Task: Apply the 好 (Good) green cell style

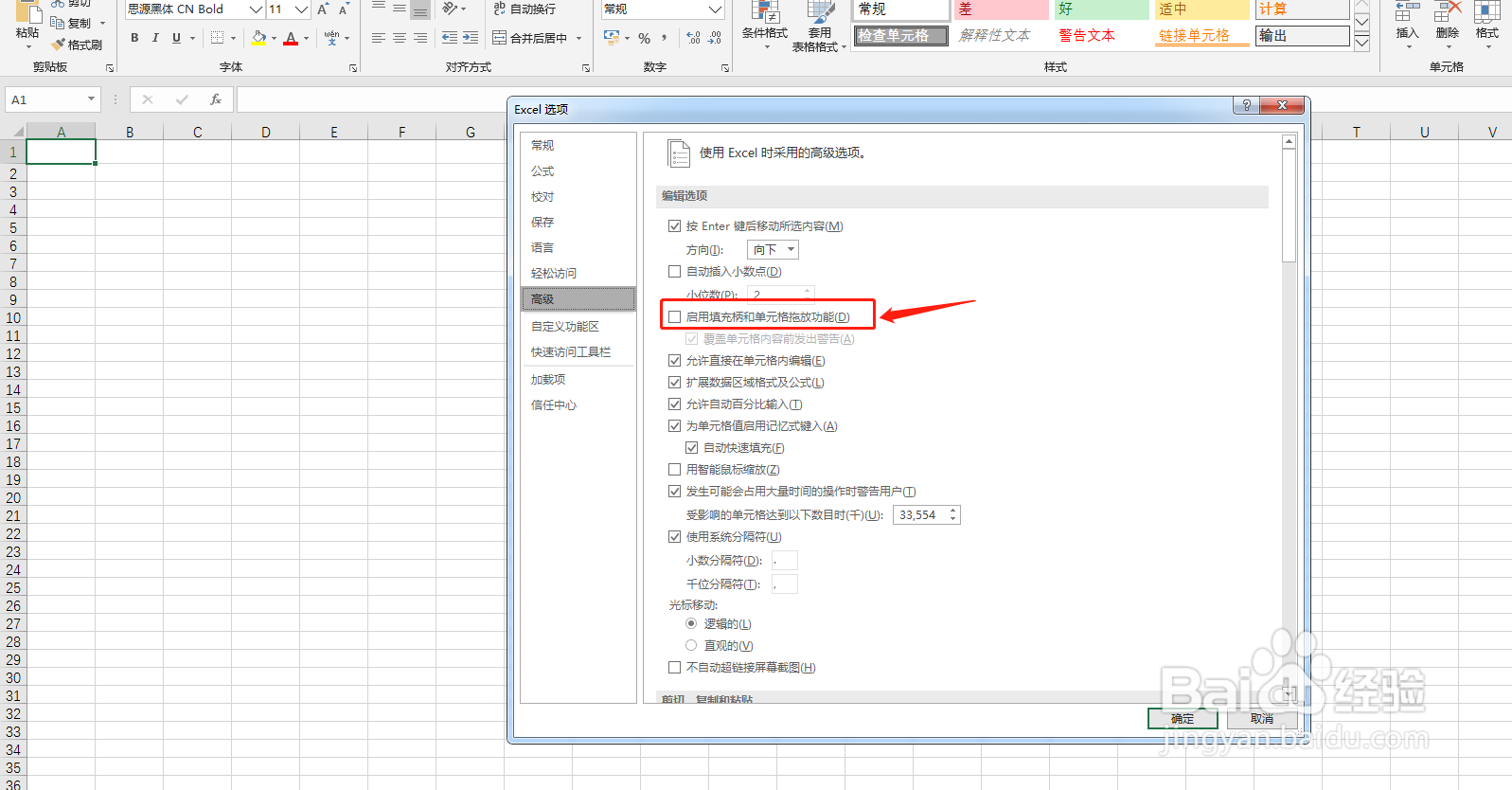Action: tap(1101, 9)
